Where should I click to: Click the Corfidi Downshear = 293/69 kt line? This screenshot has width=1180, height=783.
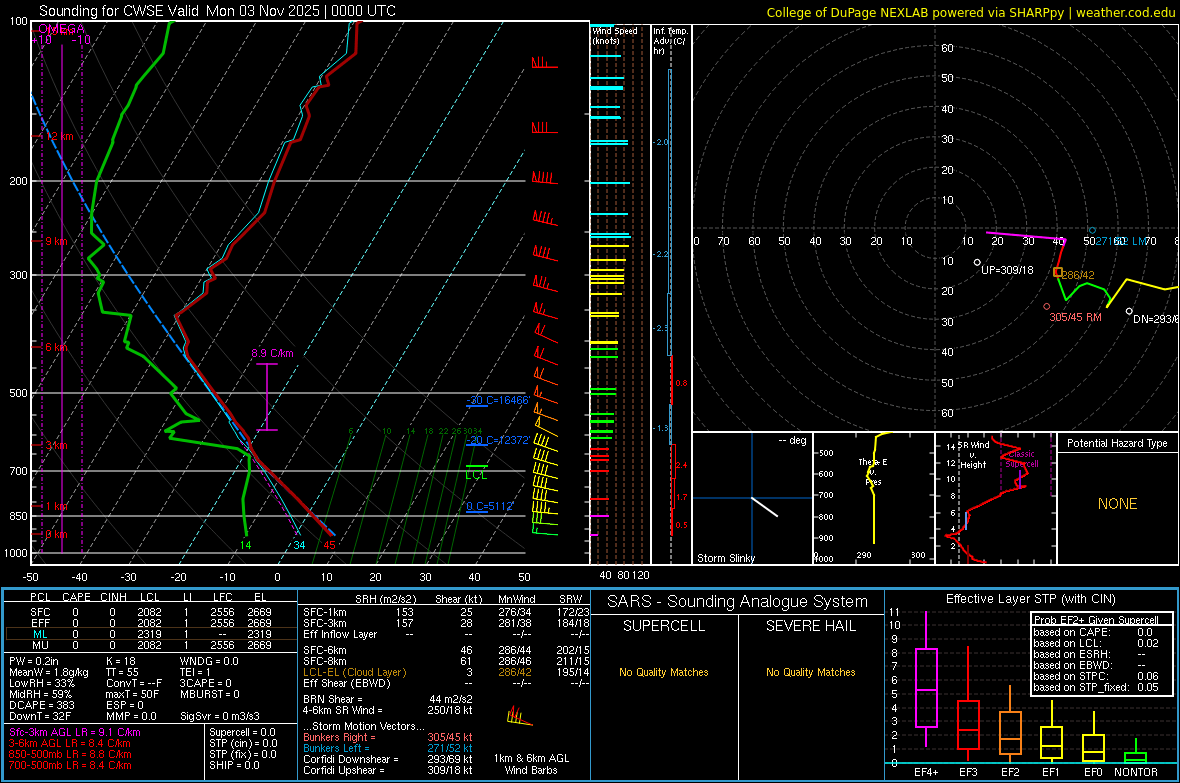[388, 759]
